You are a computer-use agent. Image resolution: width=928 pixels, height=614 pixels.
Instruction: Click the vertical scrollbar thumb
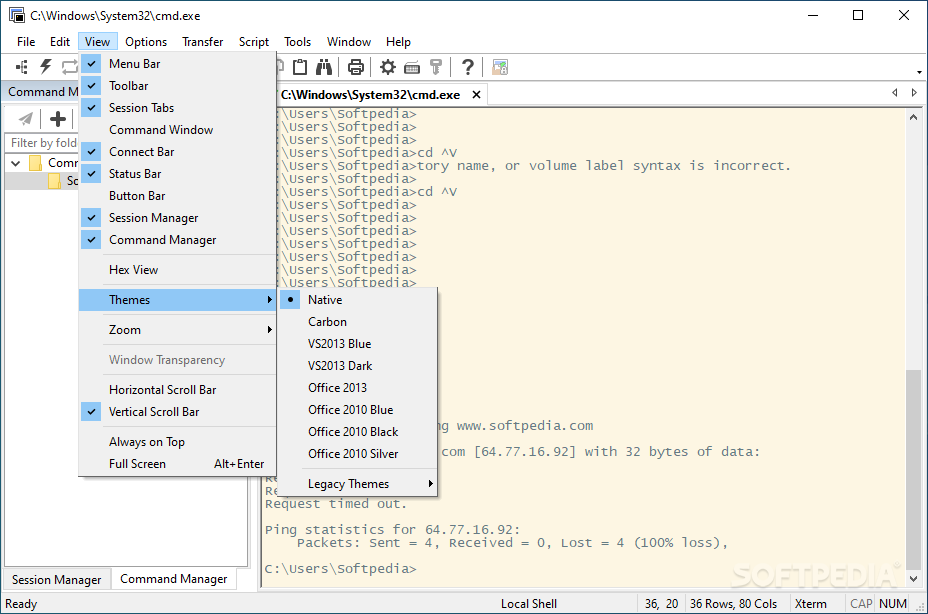click(914, 468)
